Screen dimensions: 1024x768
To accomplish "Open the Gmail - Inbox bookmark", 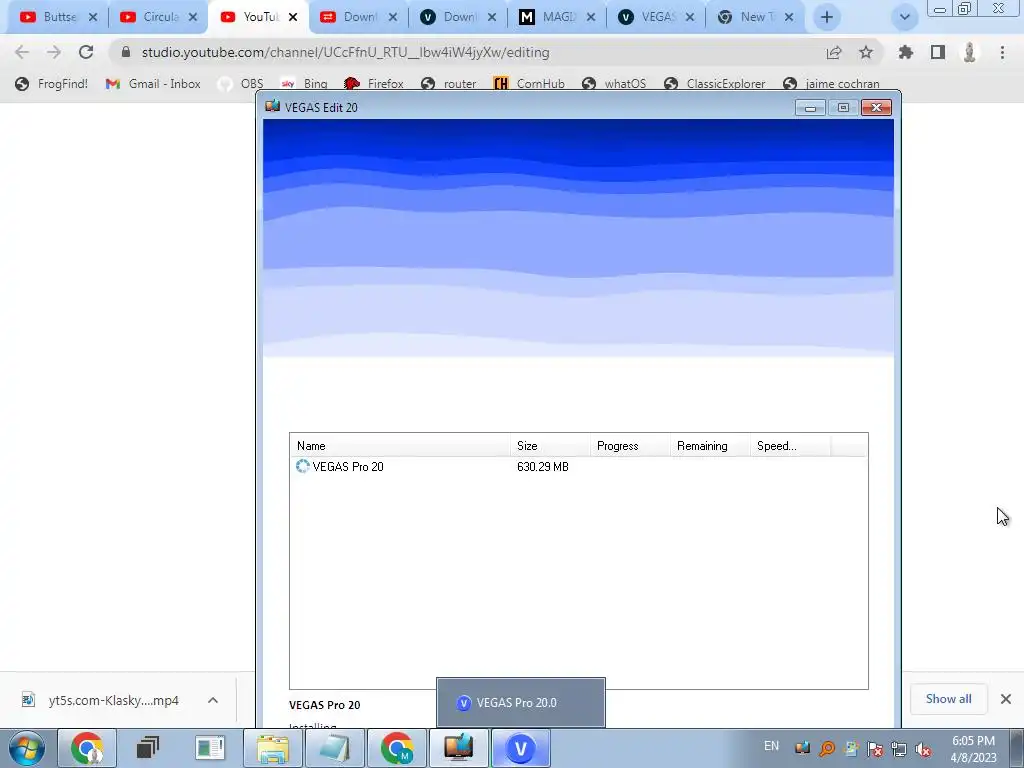I will (x=153, y=84).
